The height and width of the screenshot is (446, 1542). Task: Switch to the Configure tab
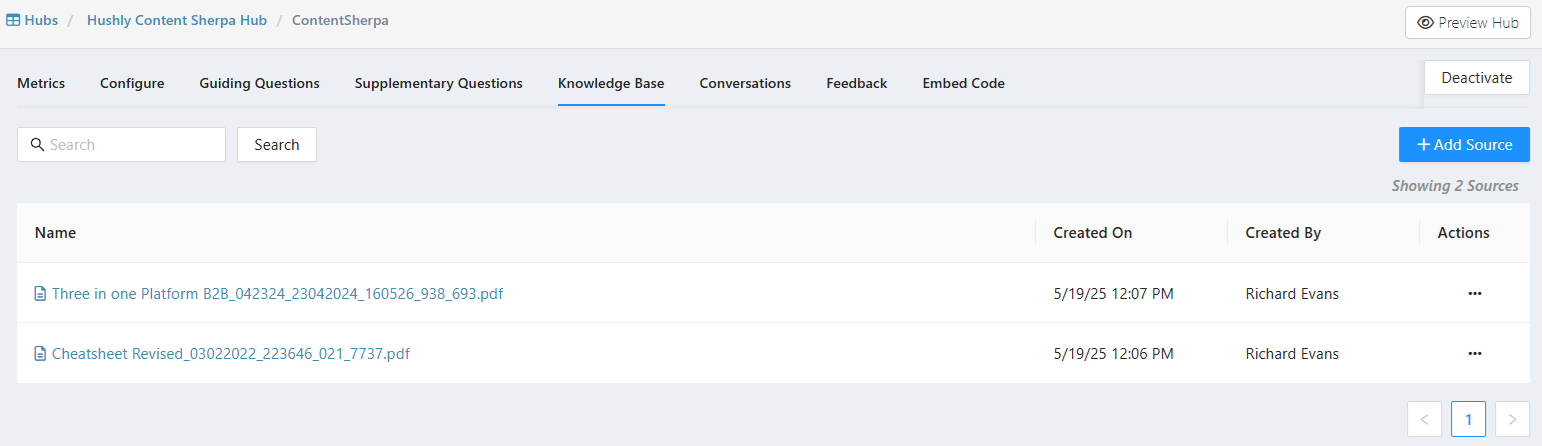pyautogui.click(x=132, y=83)
